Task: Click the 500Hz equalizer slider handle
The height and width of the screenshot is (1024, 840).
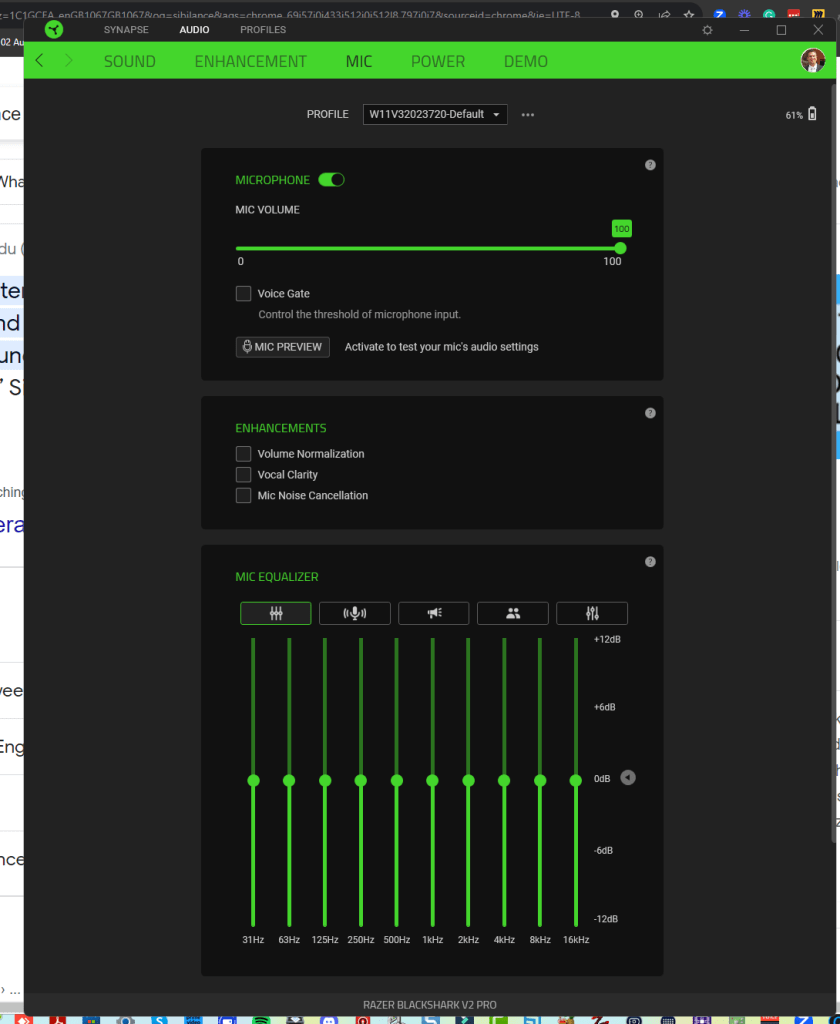Action: (x=396, y=780)
